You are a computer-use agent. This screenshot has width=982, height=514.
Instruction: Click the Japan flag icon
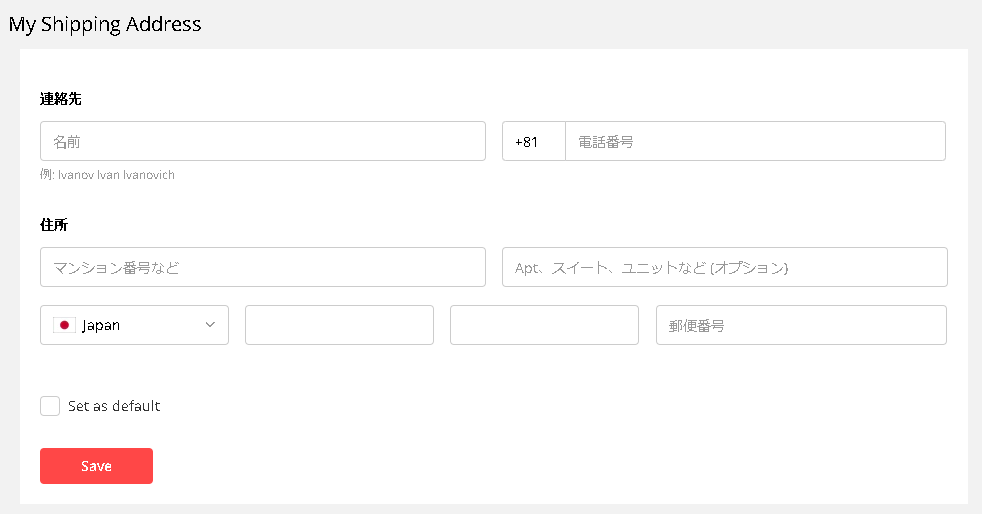[x=64, y=325]
